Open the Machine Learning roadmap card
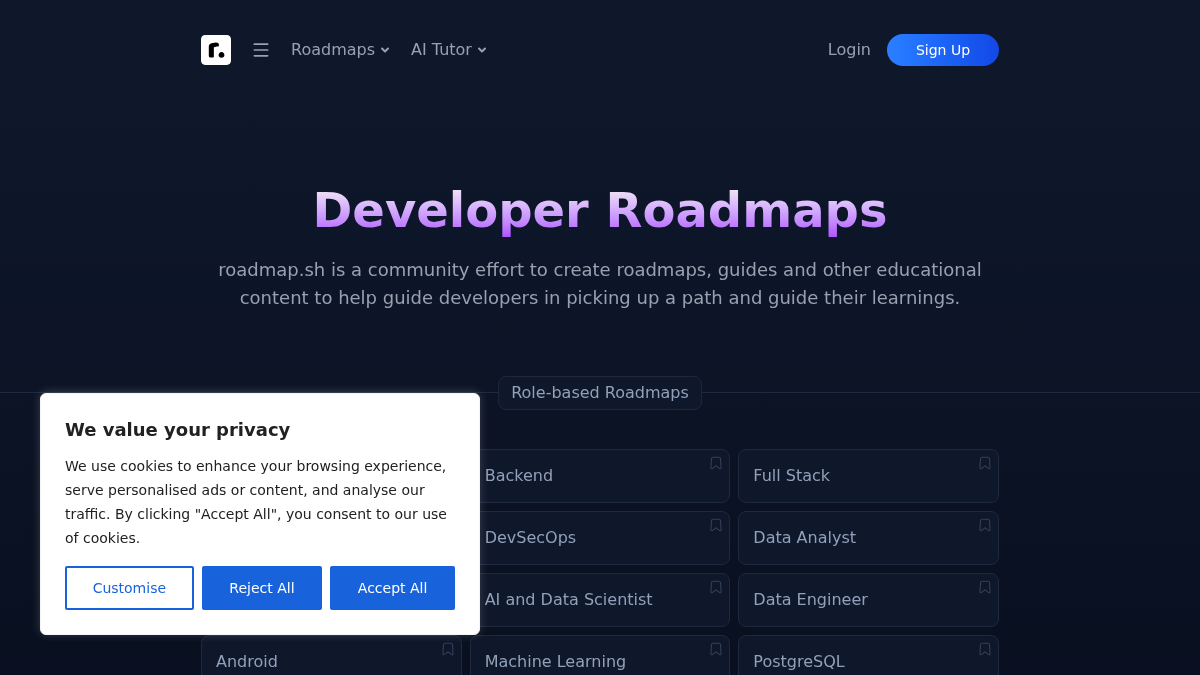This screenshot has width=1200, height=675. click(x=600, y=656)
